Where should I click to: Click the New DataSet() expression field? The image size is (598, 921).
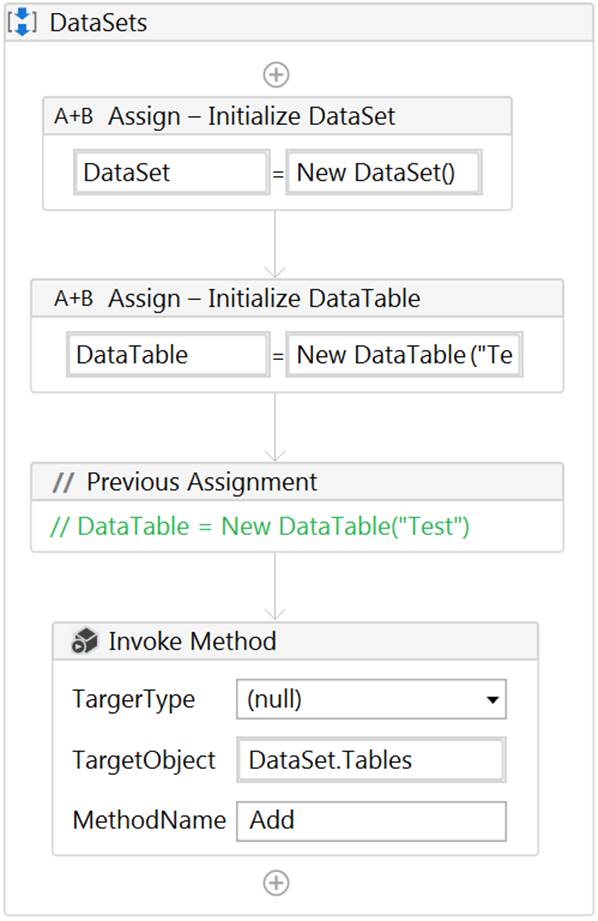pos(384,172)
